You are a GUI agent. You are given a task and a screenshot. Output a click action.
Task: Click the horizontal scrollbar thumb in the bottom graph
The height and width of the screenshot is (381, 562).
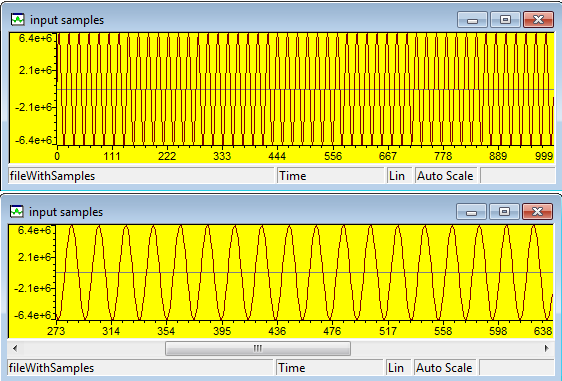tap(258, 348)
